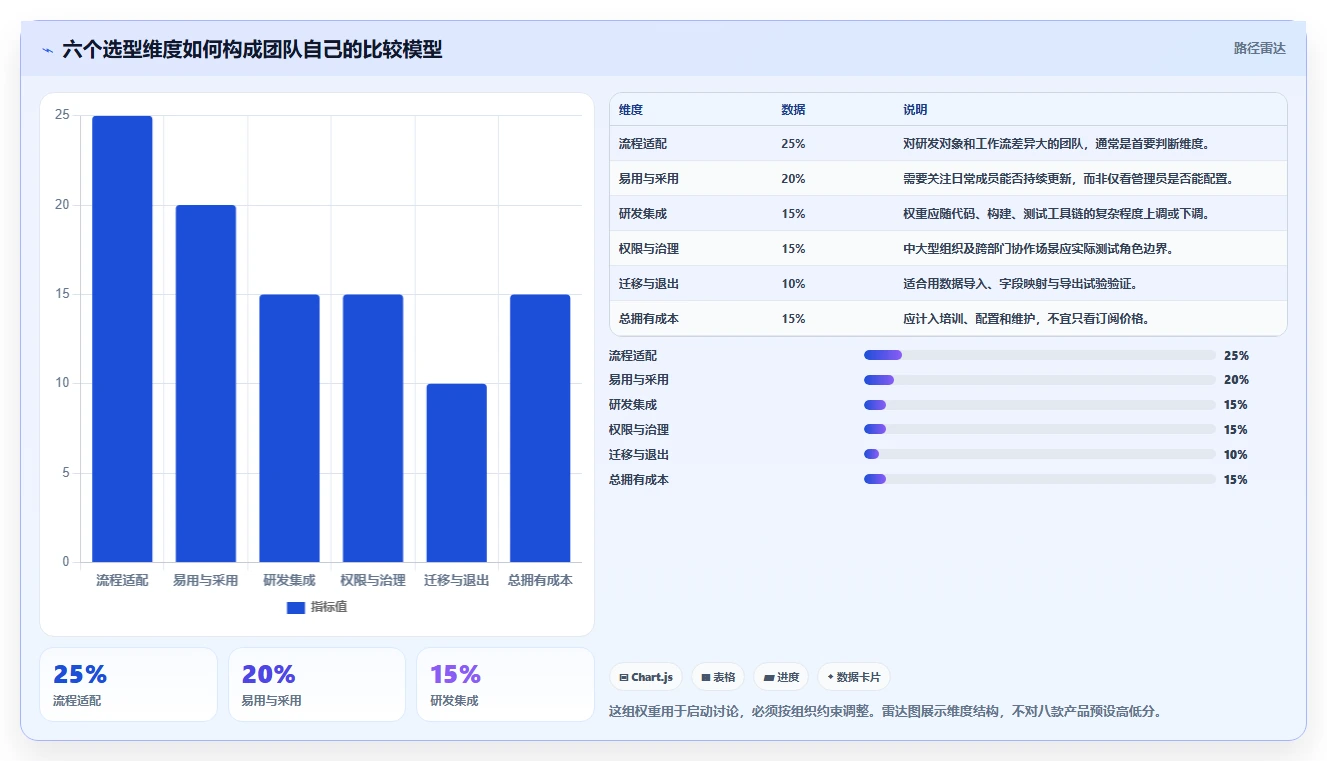Click the 20% cell in the table
This screenshot has height=761, width=1327.
(793, 179)
